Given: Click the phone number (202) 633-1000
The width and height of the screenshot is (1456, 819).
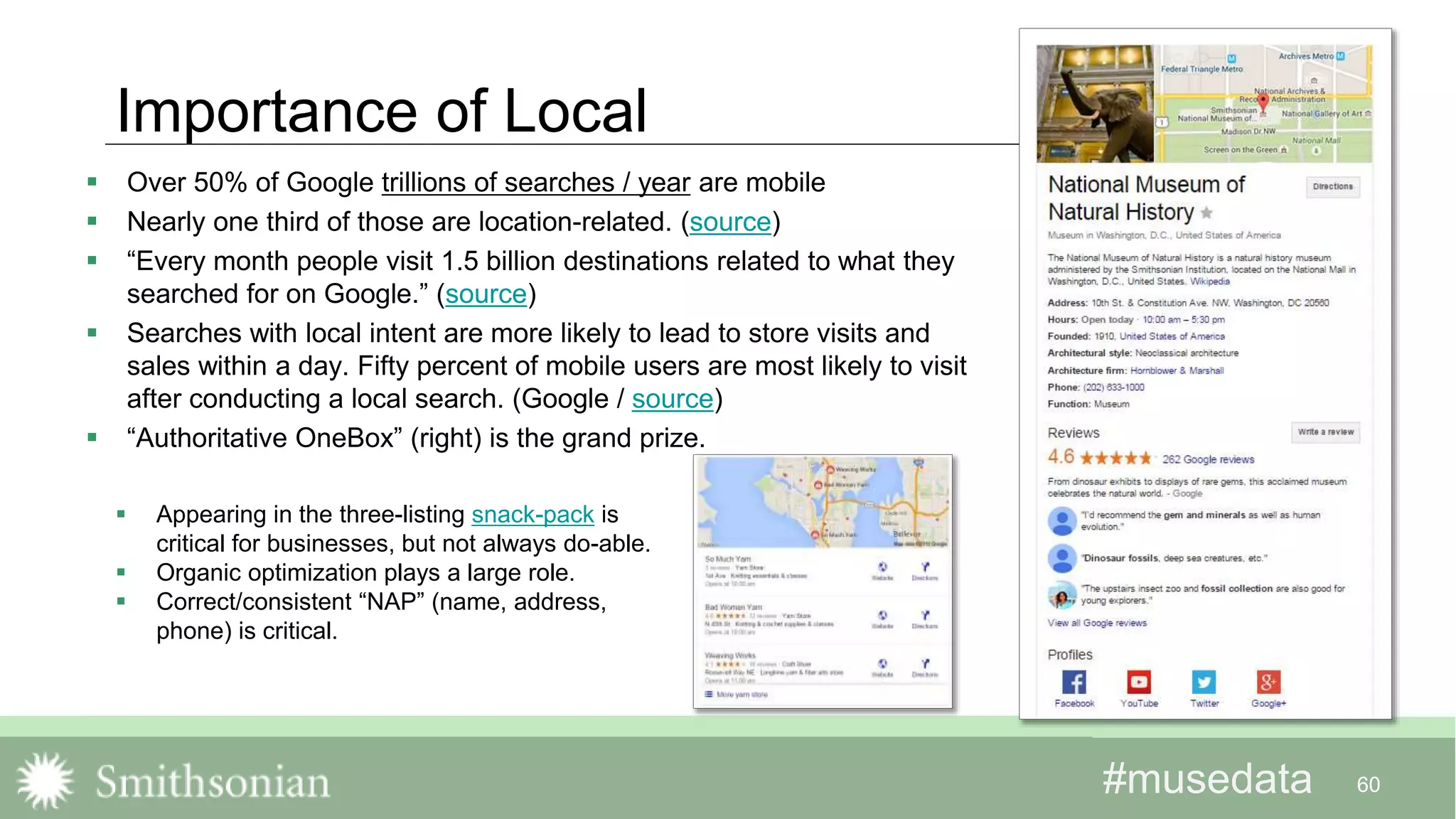Looking at the screenshot, I should [x=1114, y=387].
